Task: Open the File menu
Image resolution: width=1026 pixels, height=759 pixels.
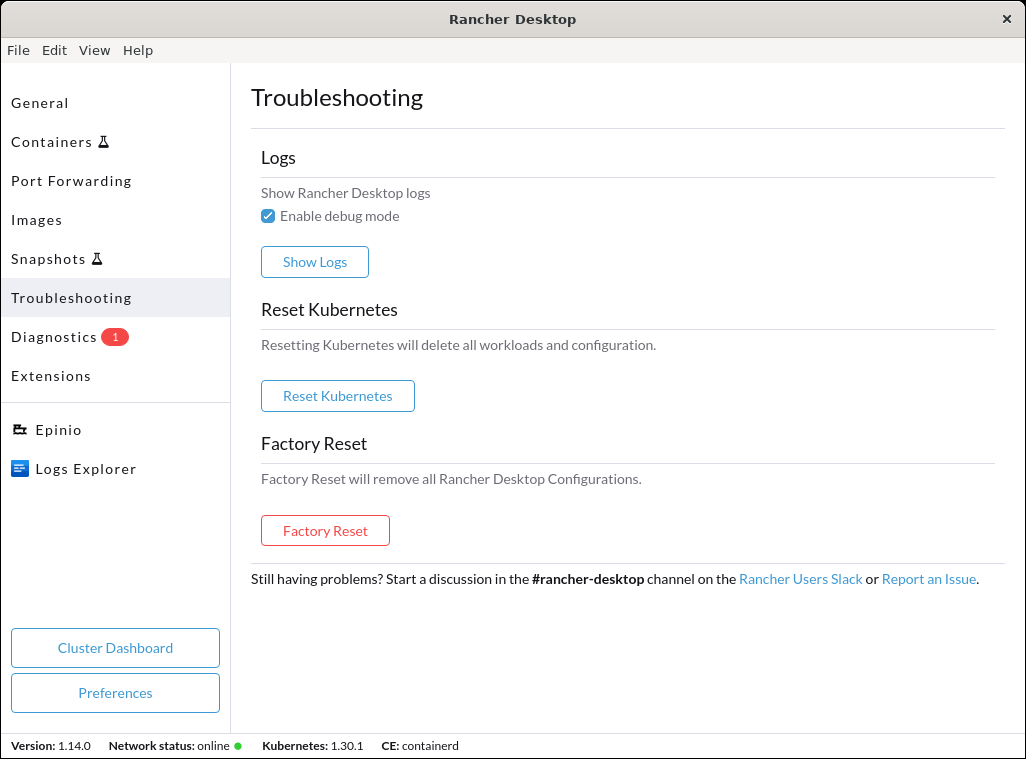Action: (x=18, y=50)
